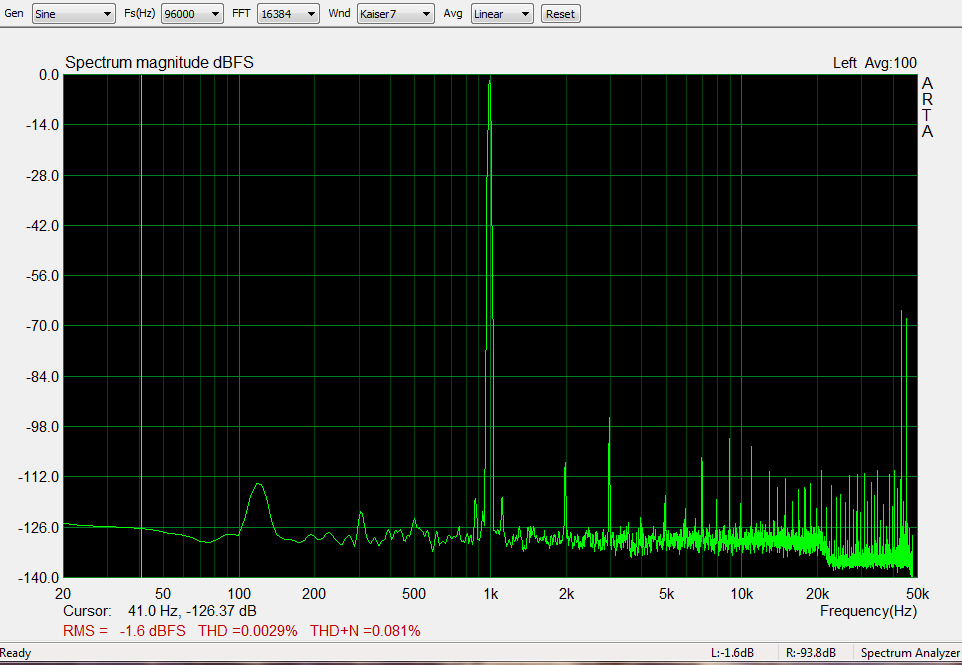Image resolution: width=962 pixels, height=665 pixels.
Task: Click the THD =0.0029% readout
Action: 247,631
